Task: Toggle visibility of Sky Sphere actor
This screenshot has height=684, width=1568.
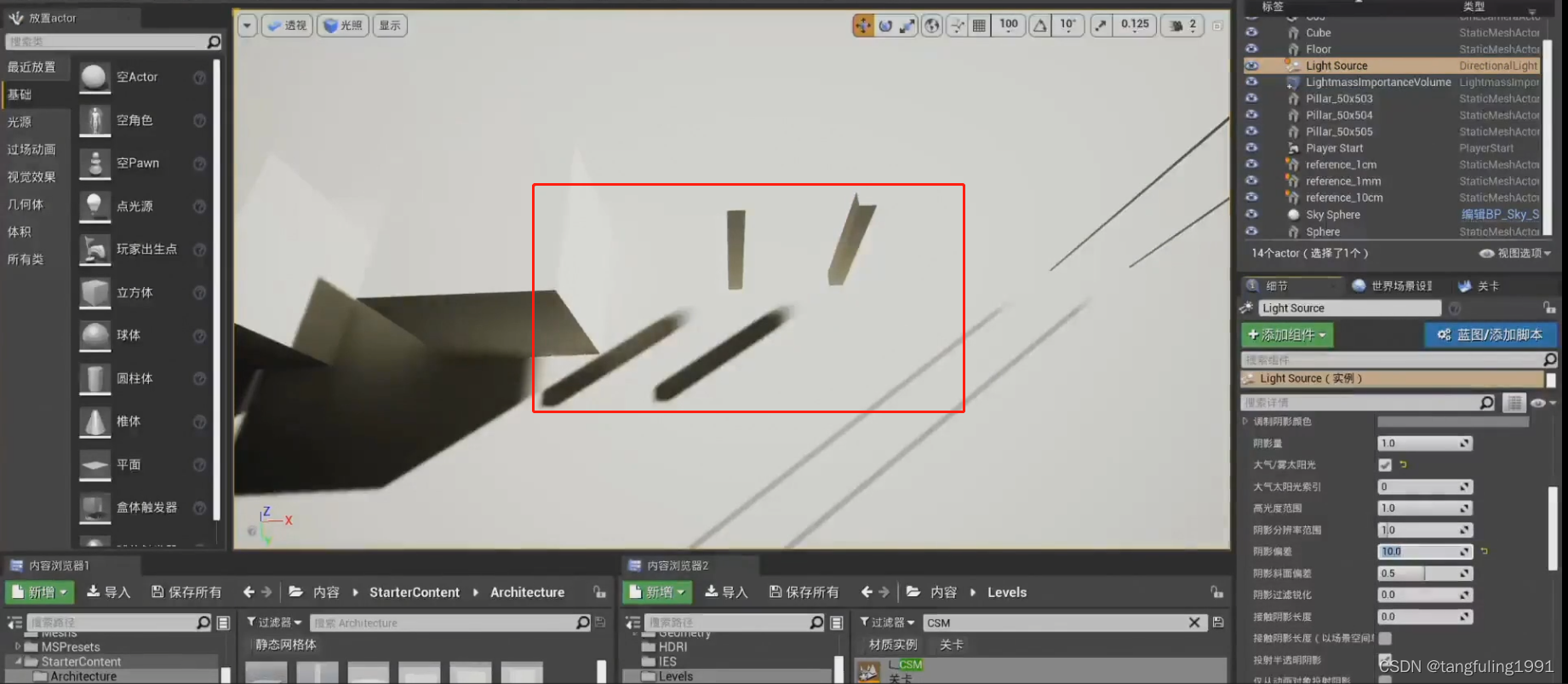Action: (1251, 215)
